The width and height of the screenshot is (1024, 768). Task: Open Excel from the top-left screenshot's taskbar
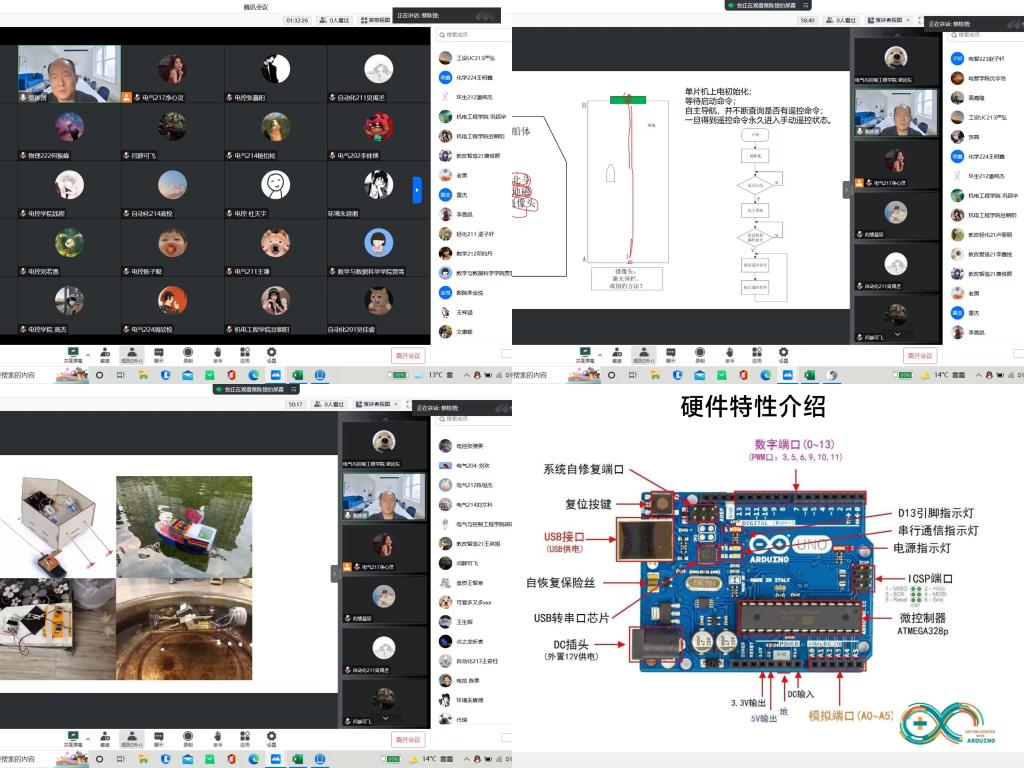pyautogui.click(x=296, y=375)
